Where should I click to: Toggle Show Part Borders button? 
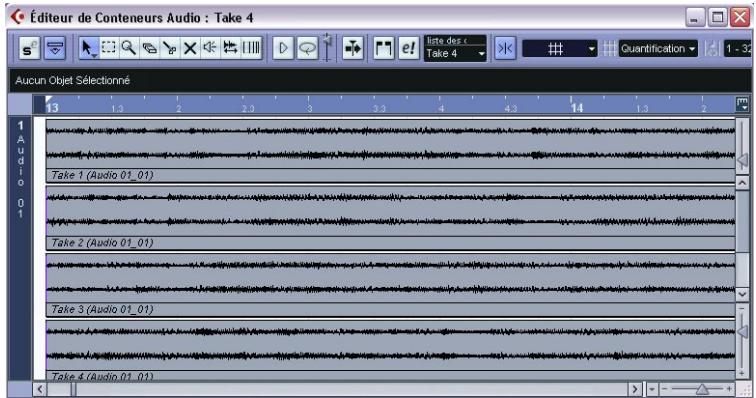(384, 48)
